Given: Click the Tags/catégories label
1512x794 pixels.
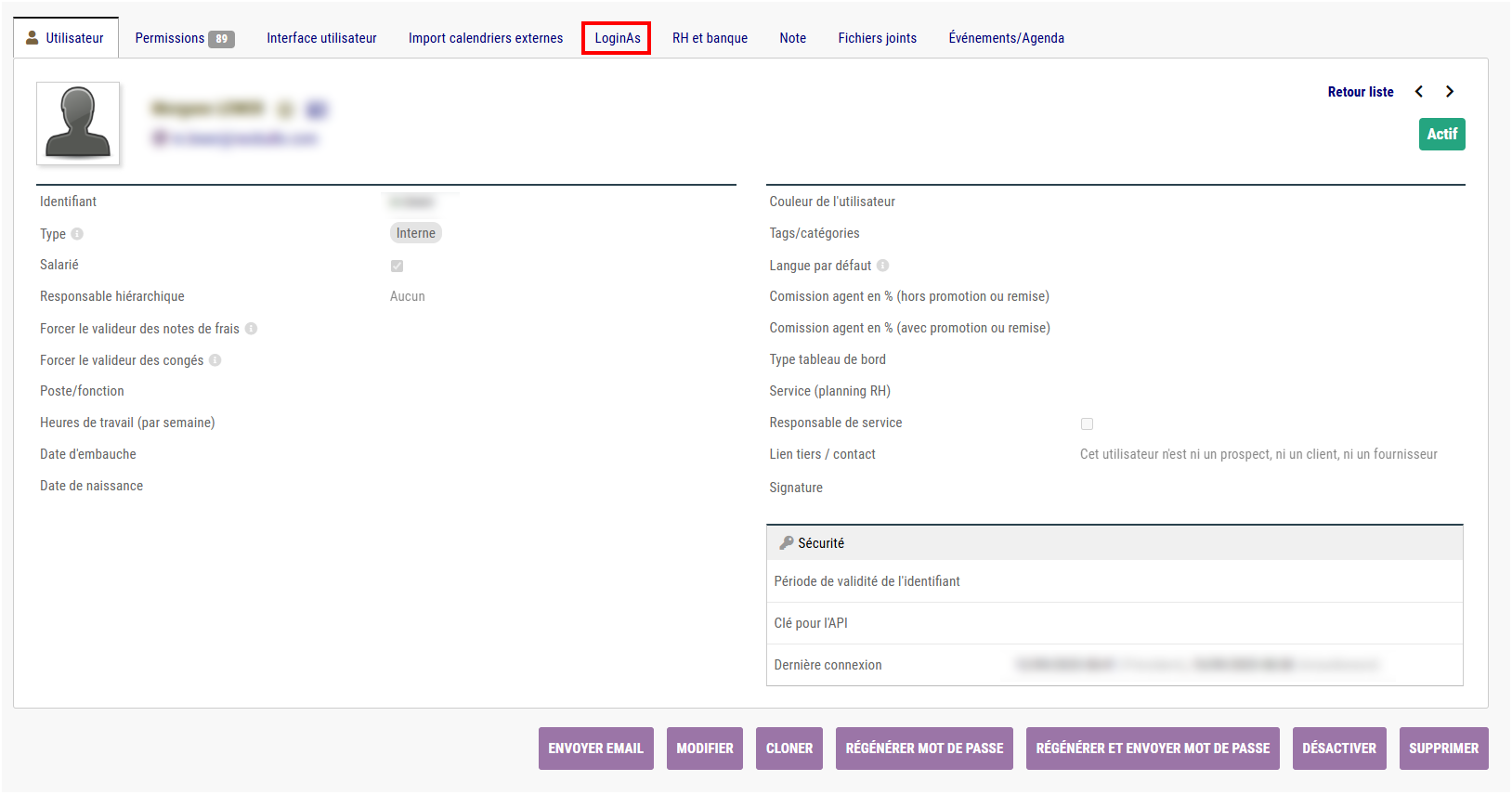Looking at the screenshot, I should [815, 233].
